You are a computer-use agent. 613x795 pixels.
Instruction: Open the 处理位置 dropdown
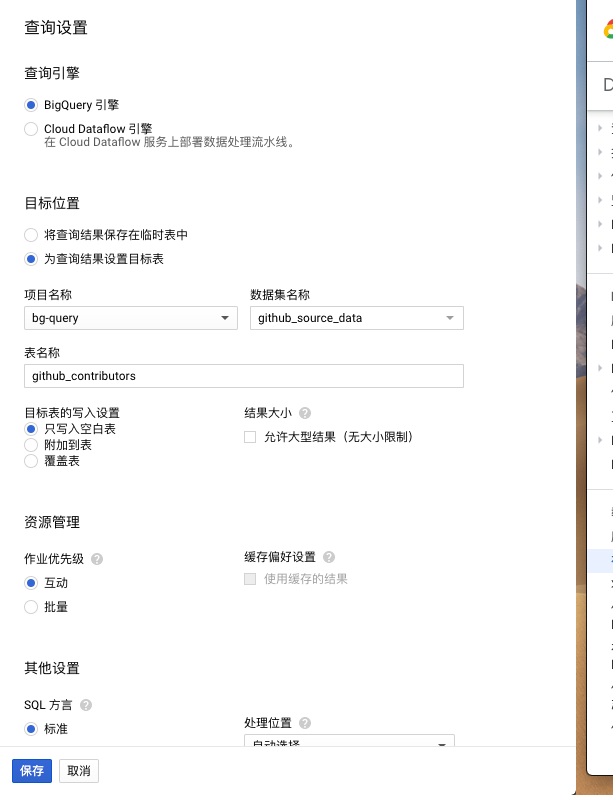click(x=349, y=740)
